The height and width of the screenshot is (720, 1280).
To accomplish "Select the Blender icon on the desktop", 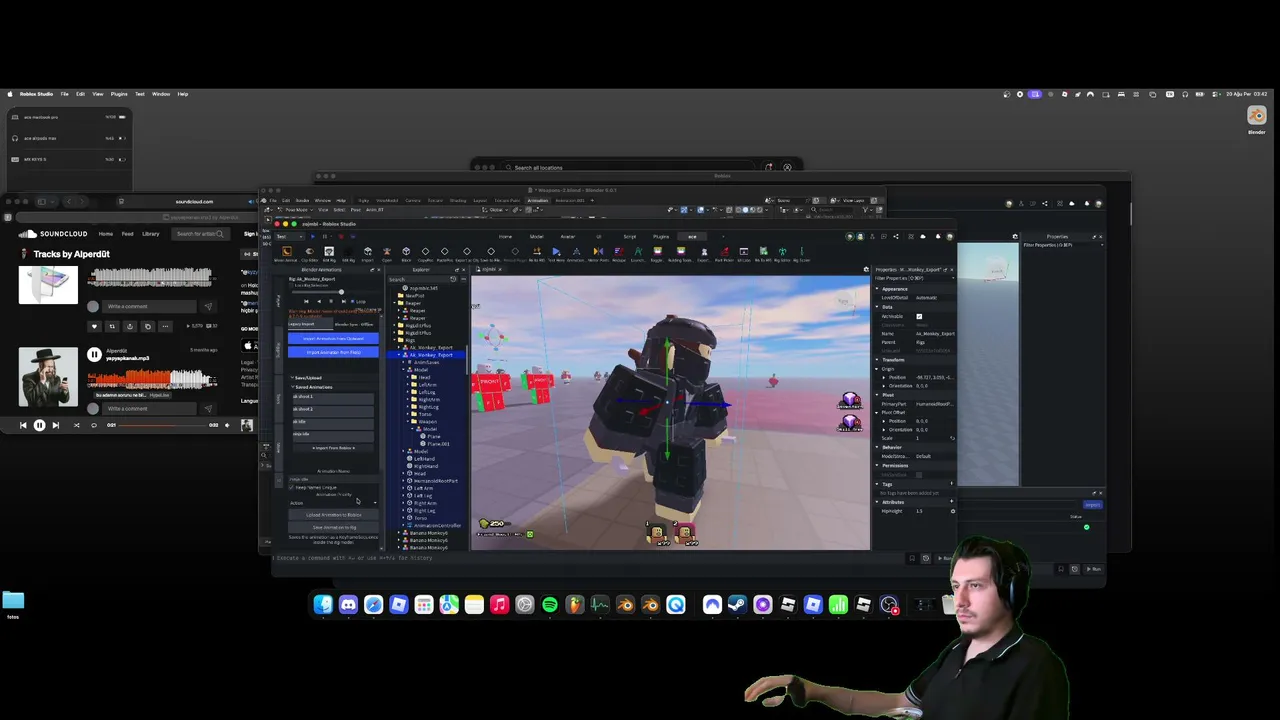I will (x=1257, y=120).
